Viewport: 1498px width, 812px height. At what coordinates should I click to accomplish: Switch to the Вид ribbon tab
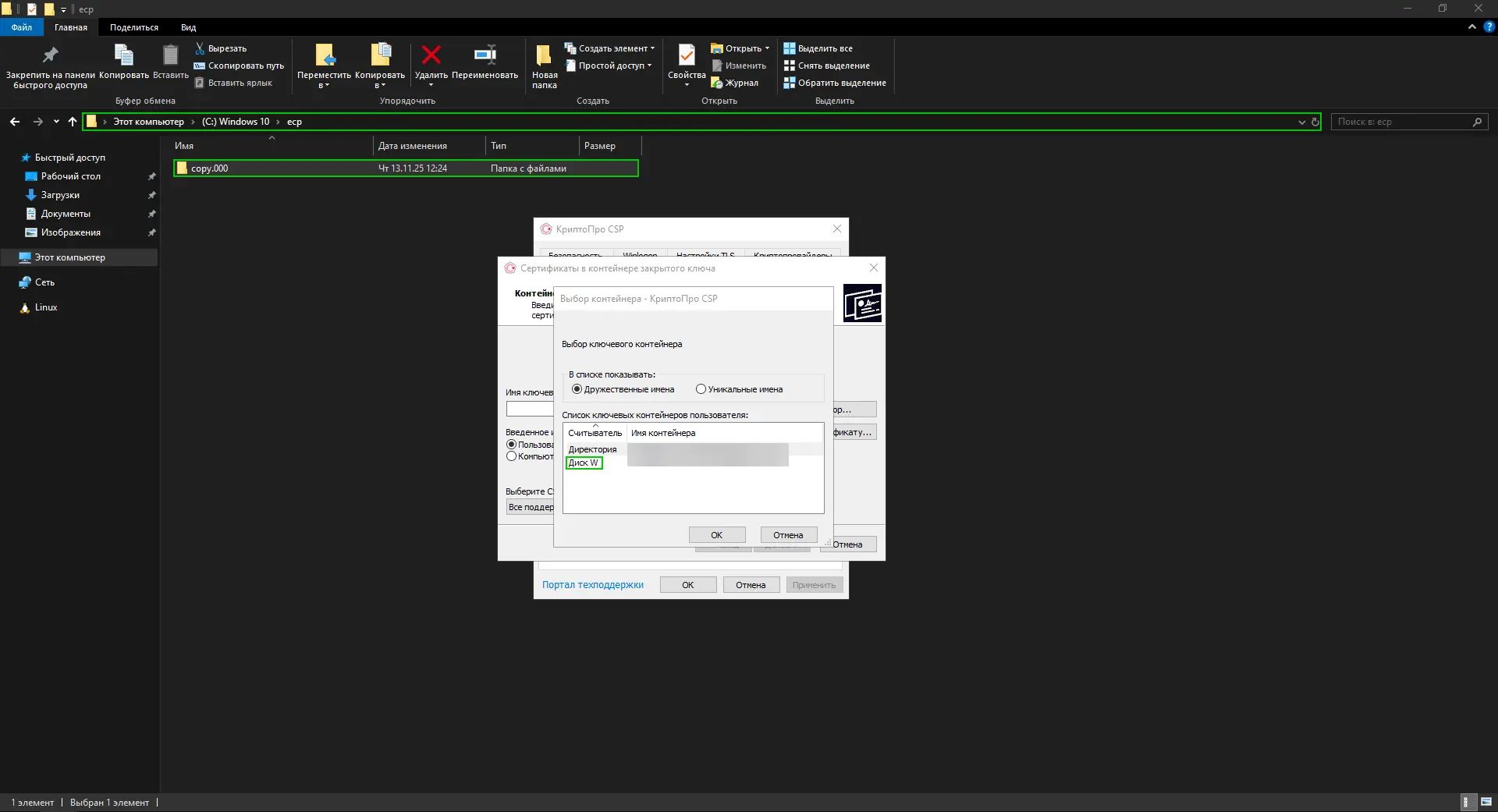tap(188, 27)
